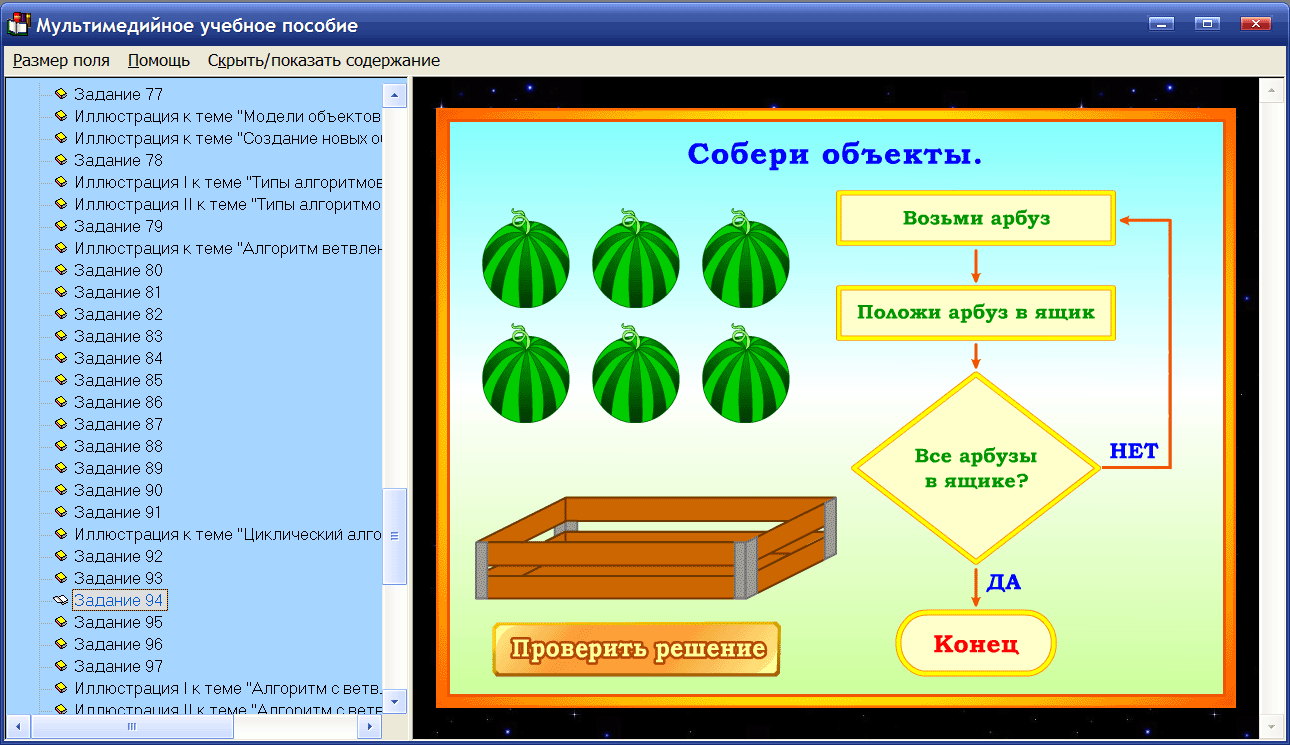Open Задание 81 in the tree
1290x745 pixels.
point(118,292)
